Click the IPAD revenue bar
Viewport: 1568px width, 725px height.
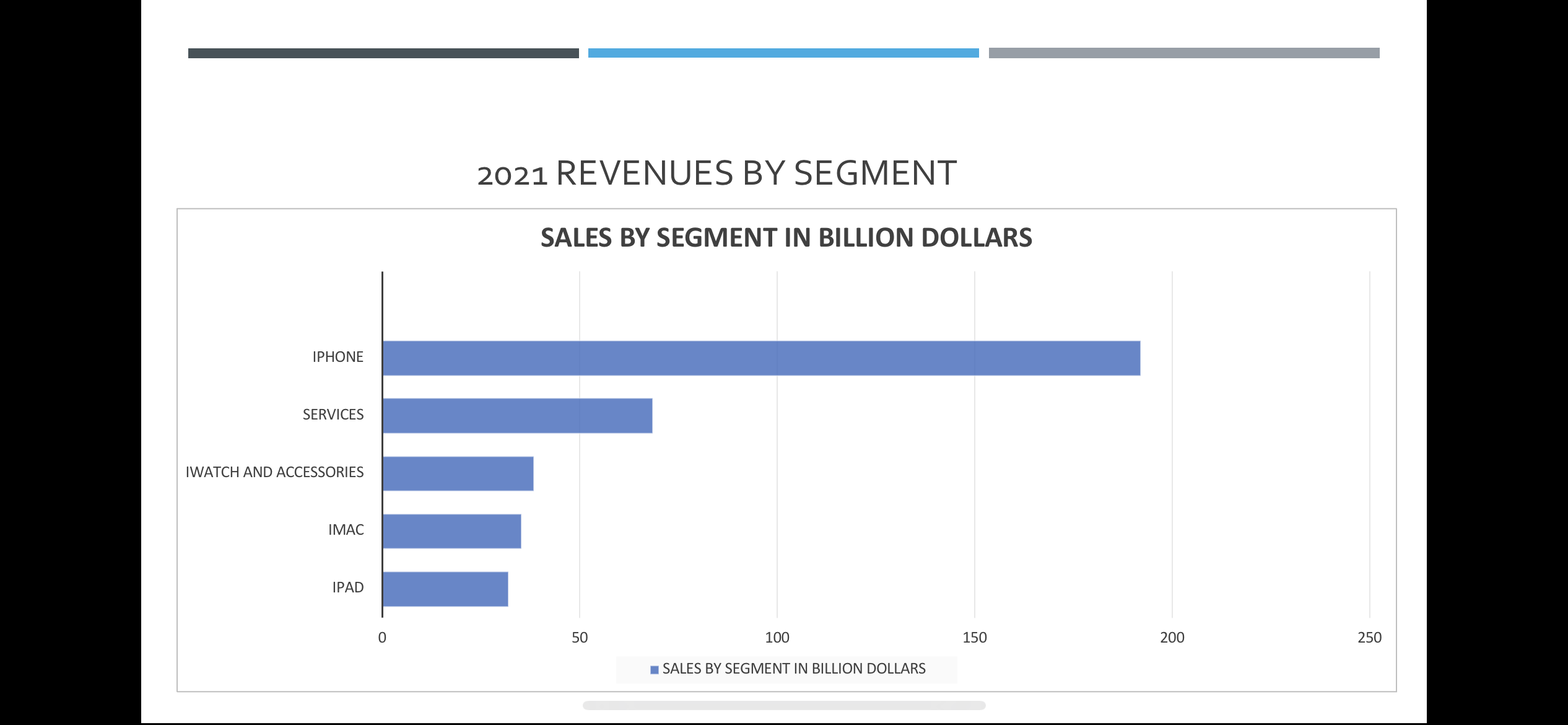click(445, 589)
